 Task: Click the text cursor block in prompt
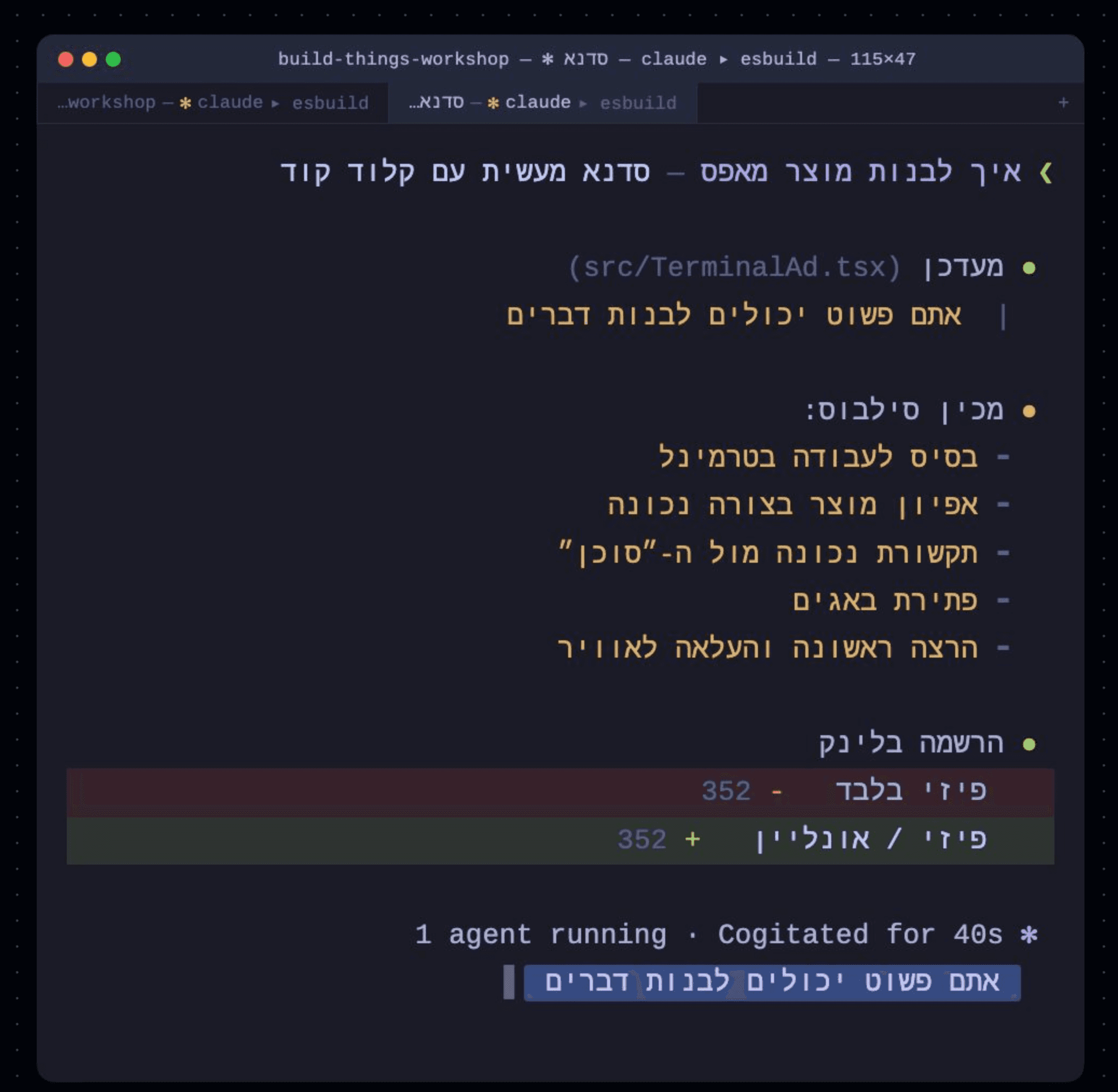pos(509,982)
